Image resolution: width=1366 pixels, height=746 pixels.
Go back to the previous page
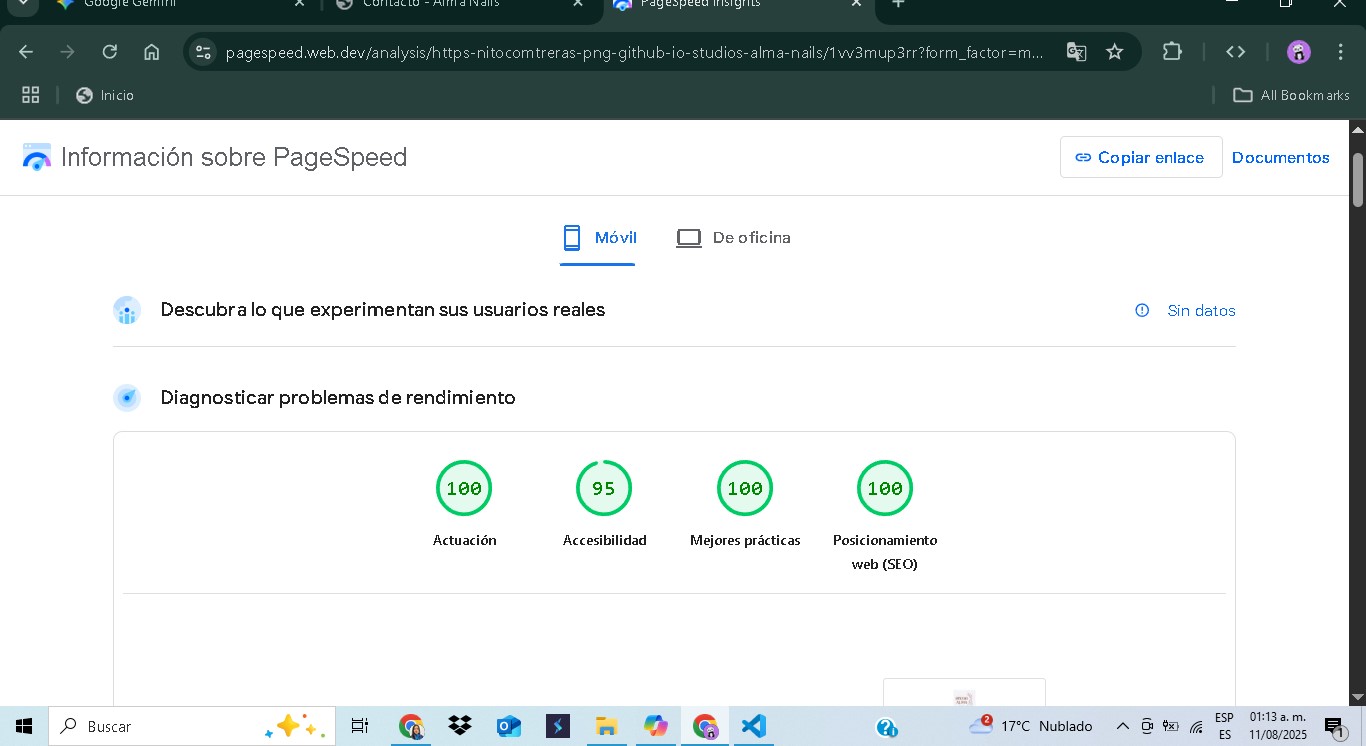click(26, 52)
